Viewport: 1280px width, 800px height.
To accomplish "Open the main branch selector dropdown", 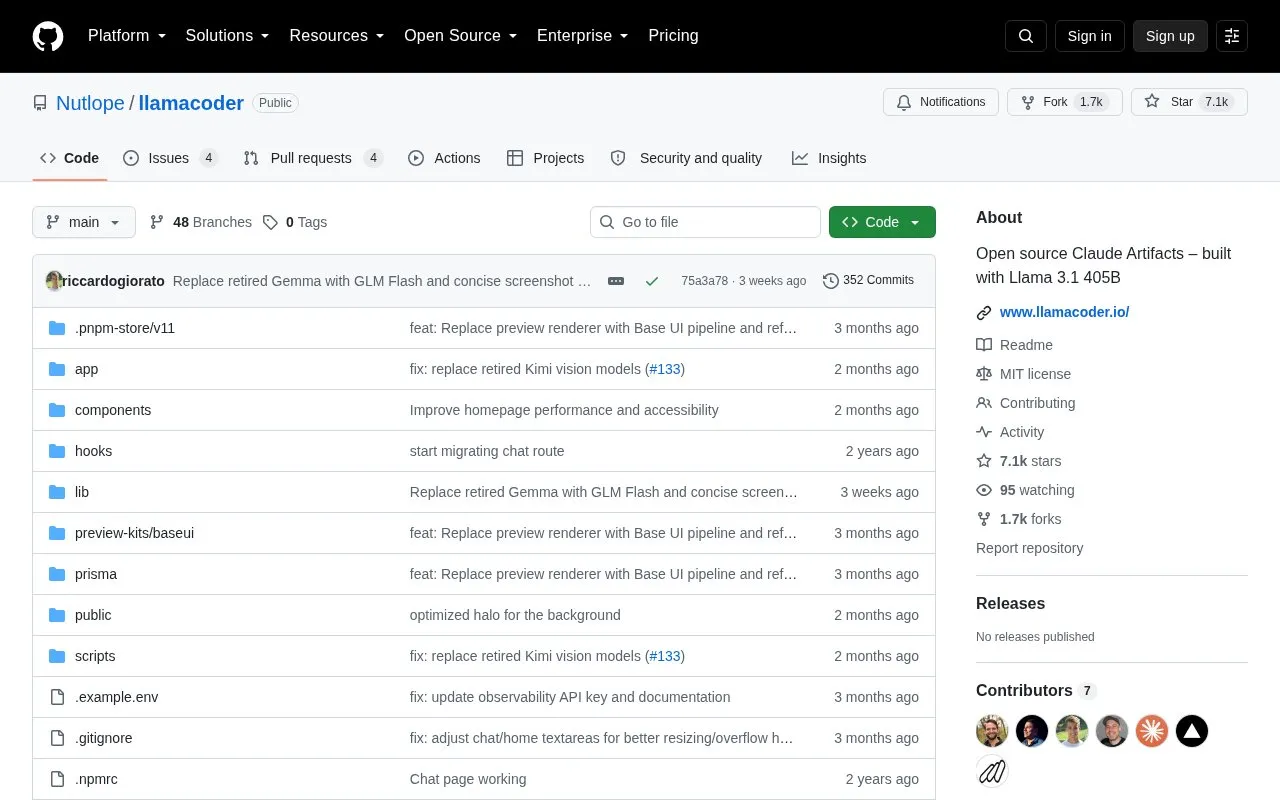I will (84, 222).
